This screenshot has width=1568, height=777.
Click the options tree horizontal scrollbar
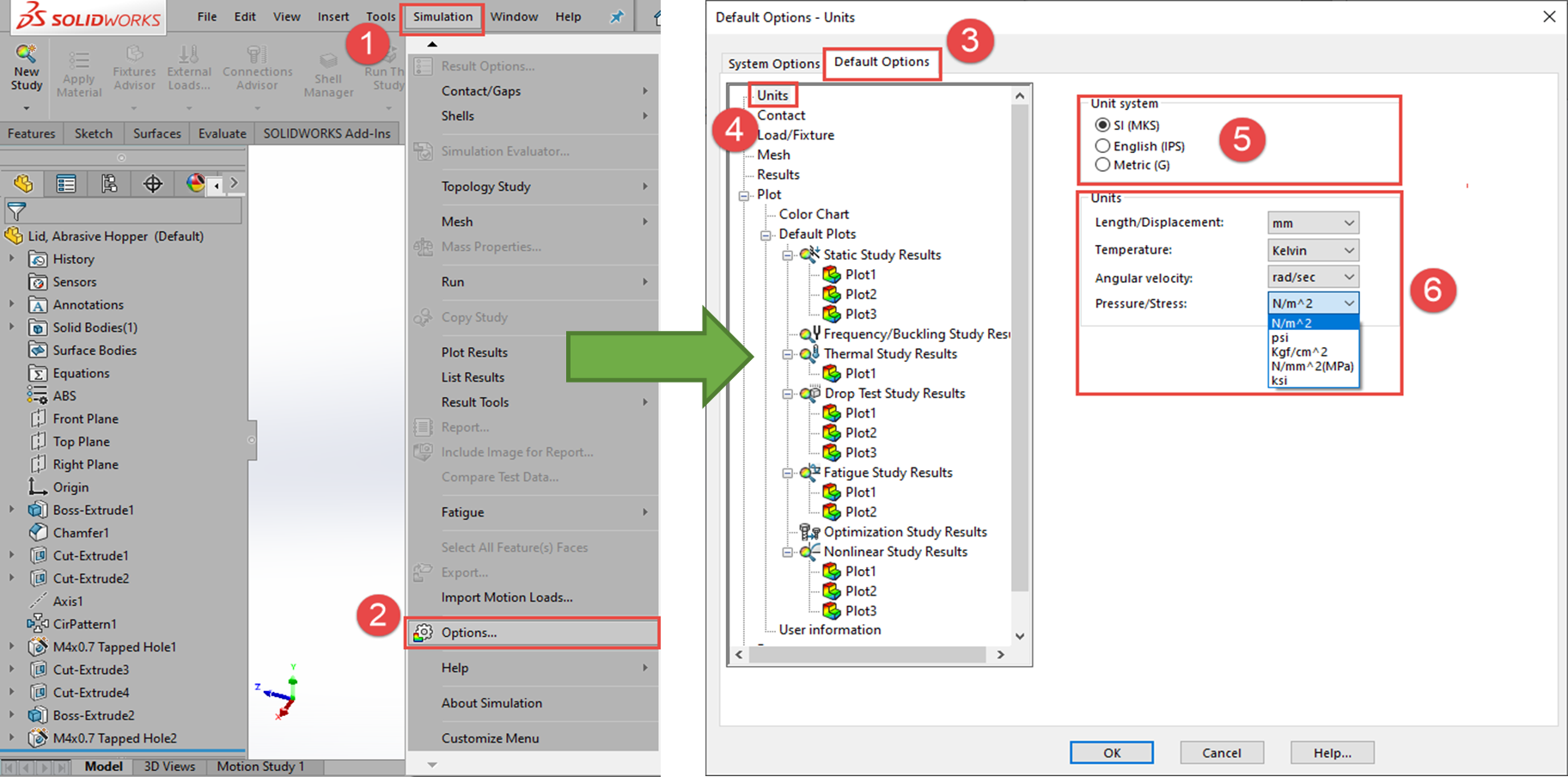pyautogui.click(x=867, y=655)
